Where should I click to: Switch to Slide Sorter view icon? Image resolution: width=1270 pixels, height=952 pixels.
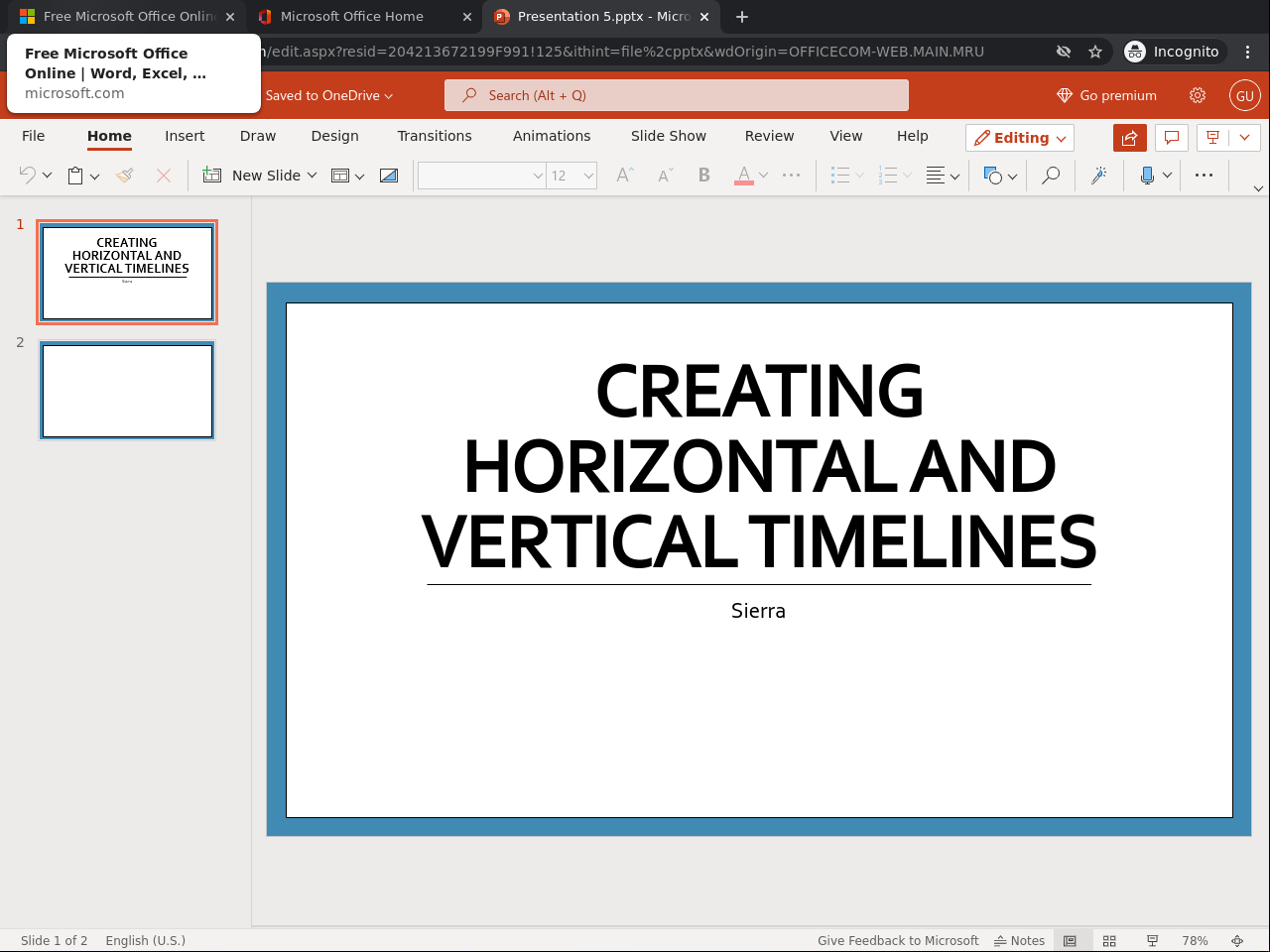(x=1109, y=940)
